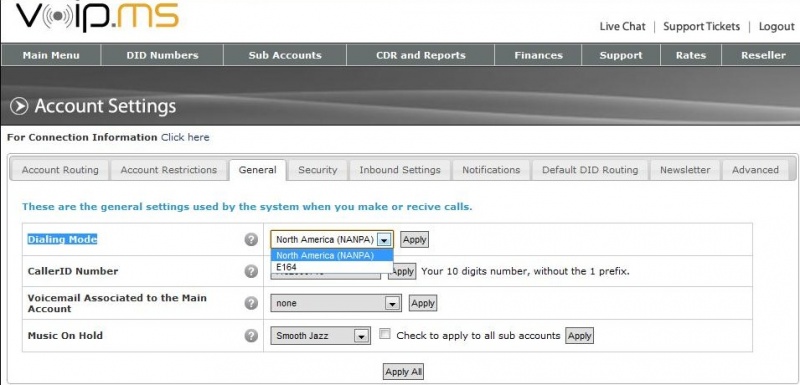The height and width of the screenshot is (385, 800).
Task: Switch to Advanced tab
Action: pos(756,170)
